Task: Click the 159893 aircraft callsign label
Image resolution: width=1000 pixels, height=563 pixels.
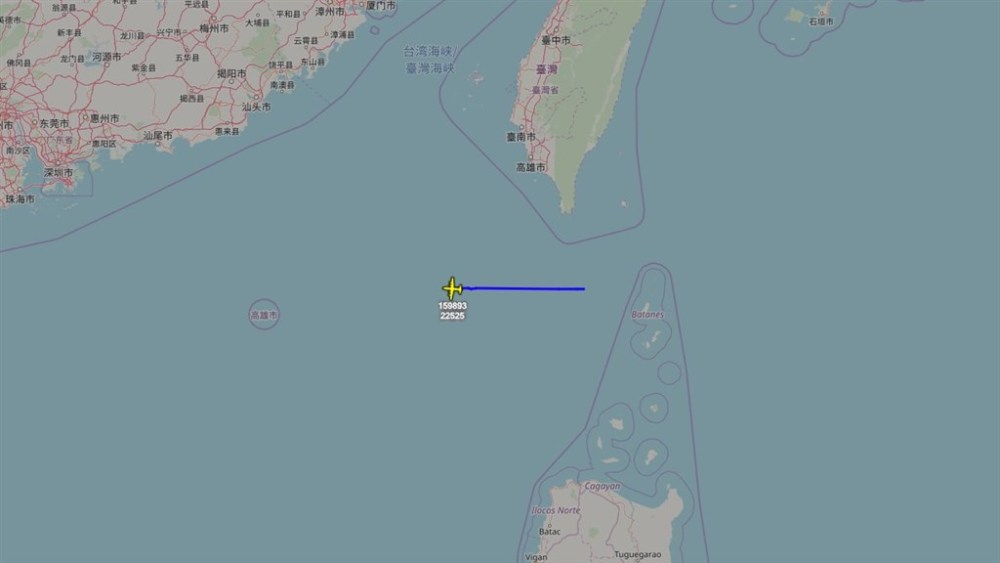Action: tap(452, 306)
